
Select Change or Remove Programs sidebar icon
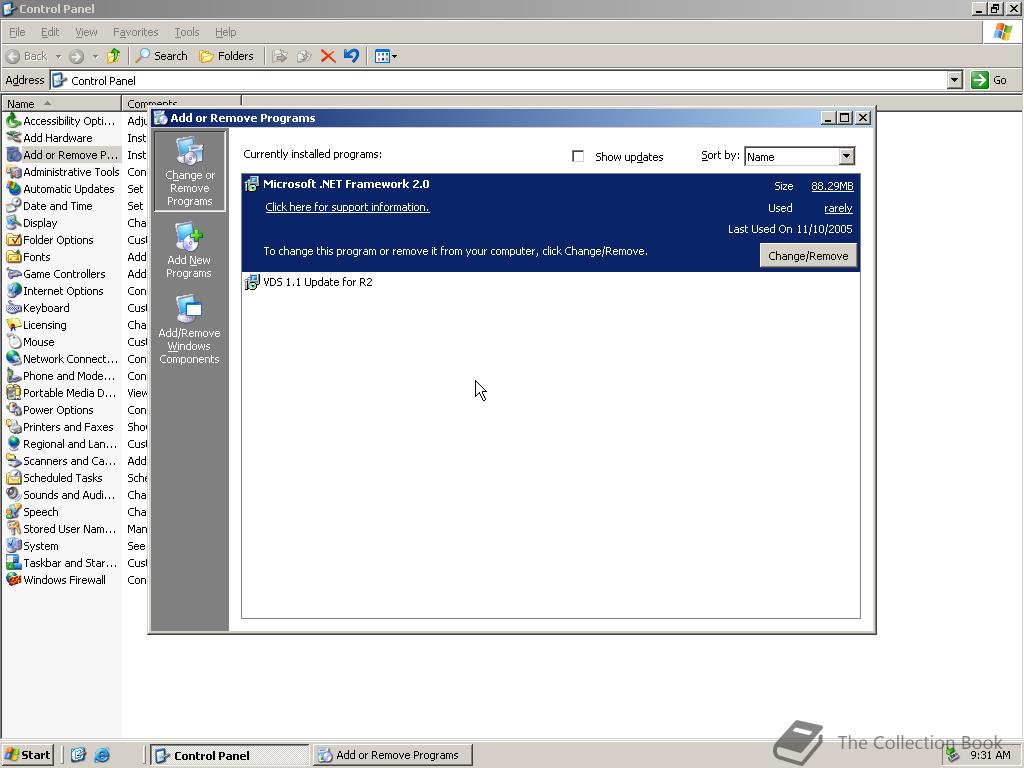pyautogui.click(x=189, y=171)
